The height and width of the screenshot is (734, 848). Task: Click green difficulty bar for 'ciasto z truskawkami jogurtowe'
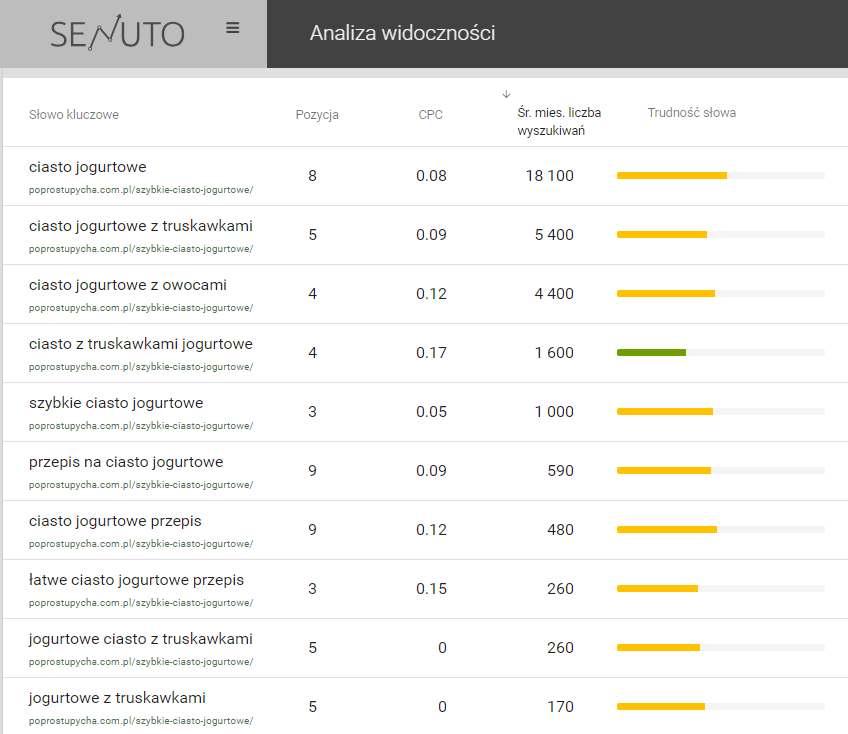coord(652,352)
